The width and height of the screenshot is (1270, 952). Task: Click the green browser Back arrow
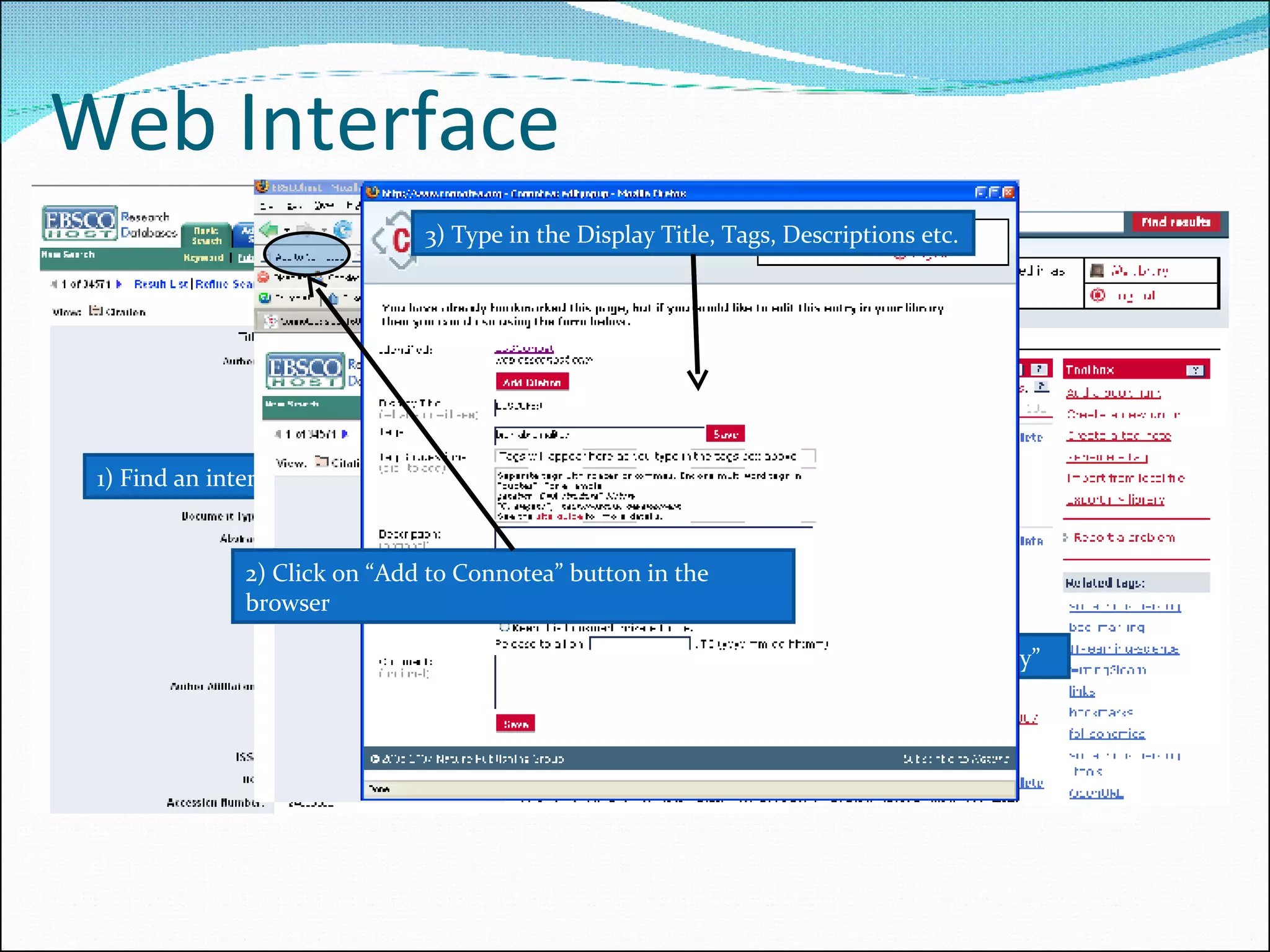tap(269, 230)
